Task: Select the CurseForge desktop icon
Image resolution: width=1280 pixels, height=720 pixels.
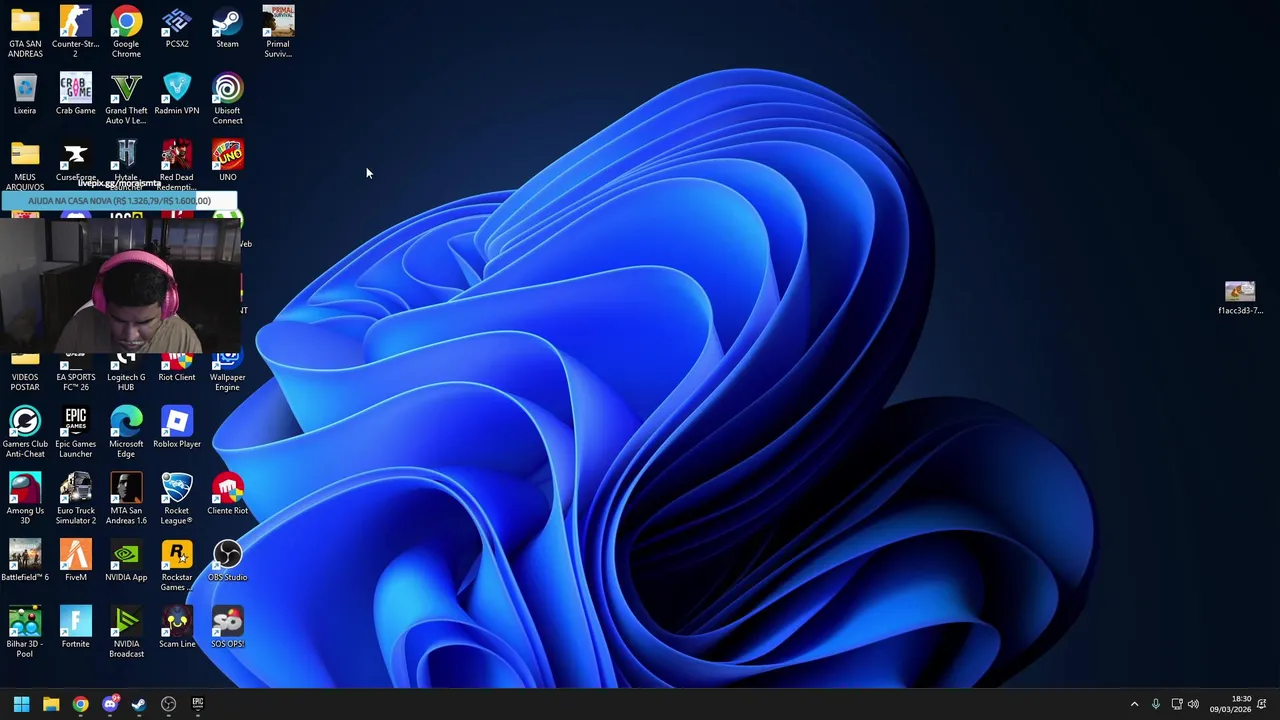Action: pyautogui.click(x=76, y=162)
